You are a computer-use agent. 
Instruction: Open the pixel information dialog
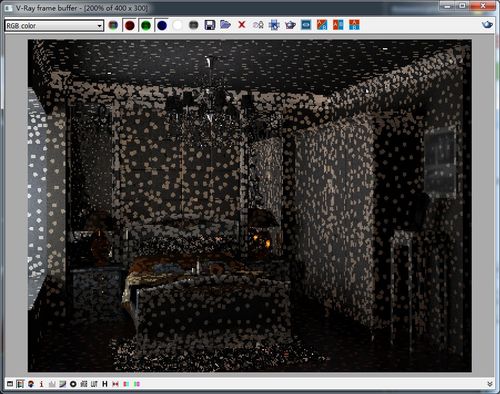pyautogui.click(x=41, y=384)
